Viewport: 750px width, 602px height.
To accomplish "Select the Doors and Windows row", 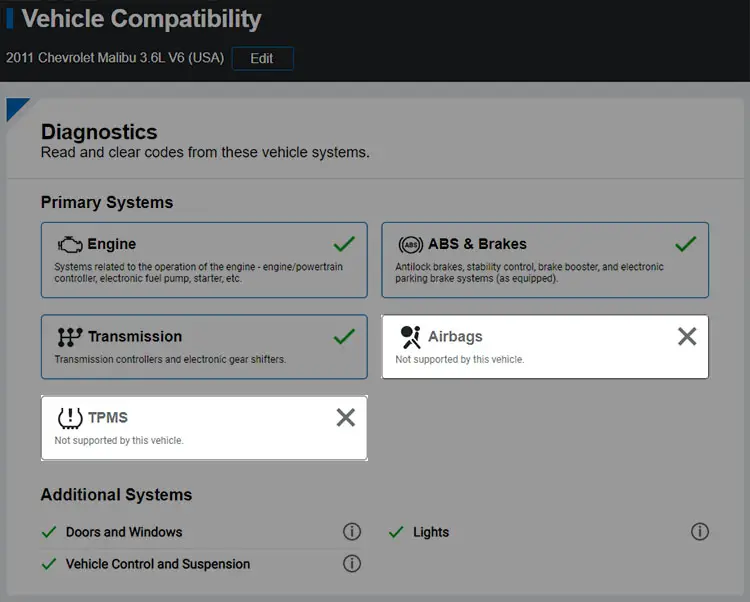I will pos(201,532).
